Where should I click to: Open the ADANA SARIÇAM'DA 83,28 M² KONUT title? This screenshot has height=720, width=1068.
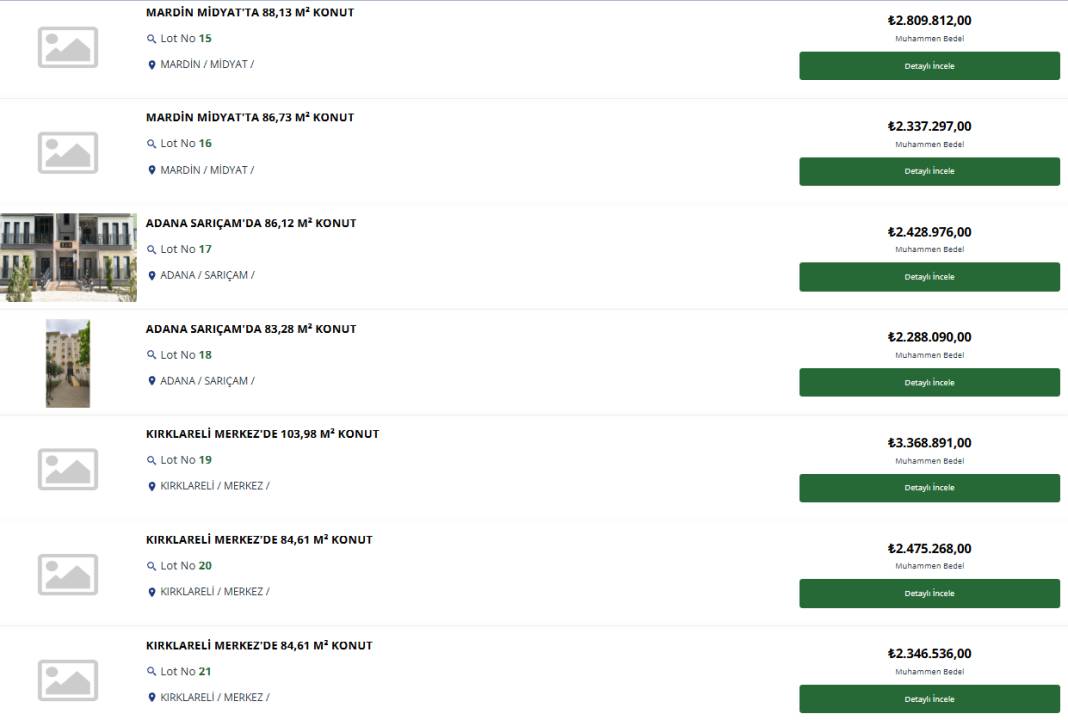(251, 329)
